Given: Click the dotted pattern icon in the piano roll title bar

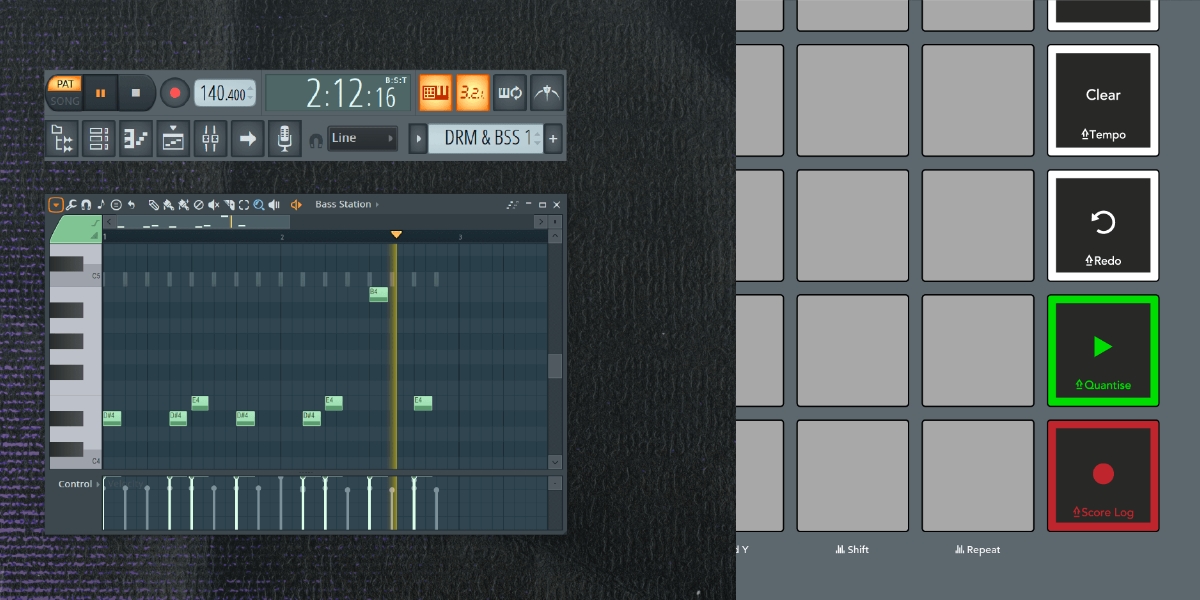Looking at the screenshot, I should (512, 204).
